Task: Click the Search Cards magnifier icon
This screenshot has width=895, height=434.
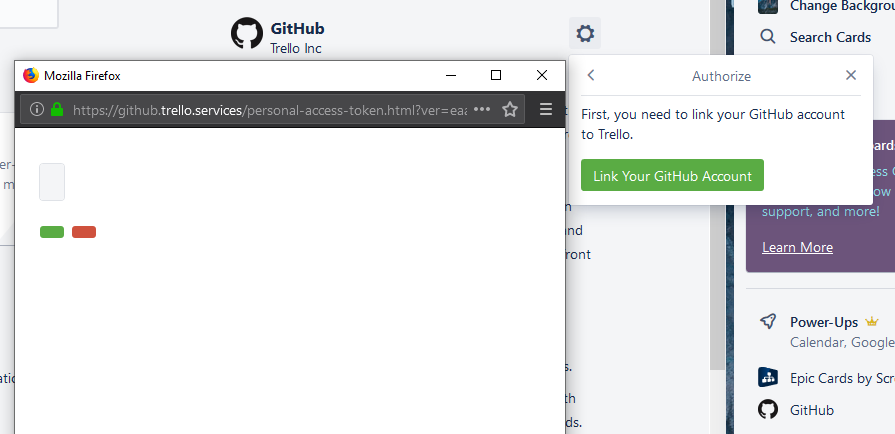Action: point(768,37)
